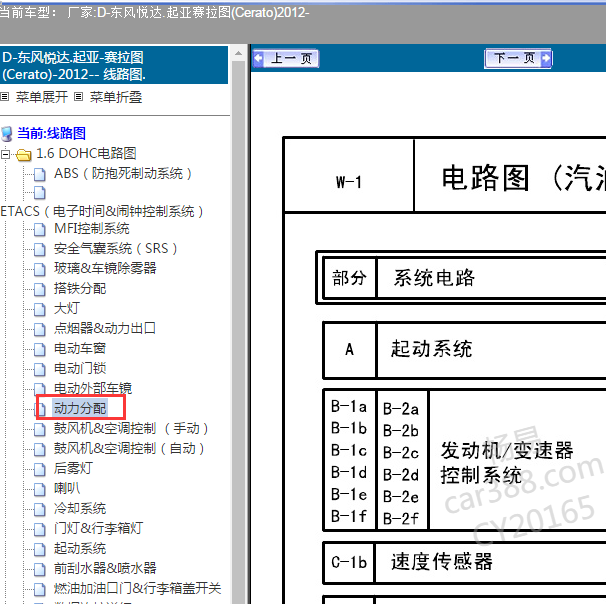Click the D-东风悦达.起亚-赛拉图 sidebar title banner
The image size is (606, 604).
click(114, 65)
